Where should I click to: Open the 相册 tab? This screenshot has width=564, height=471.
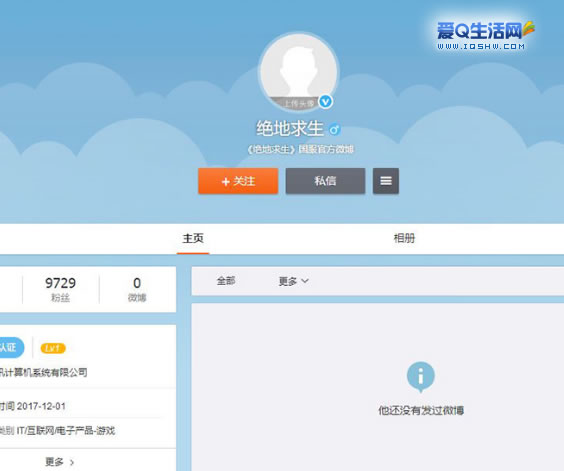(x=404, y=238)
